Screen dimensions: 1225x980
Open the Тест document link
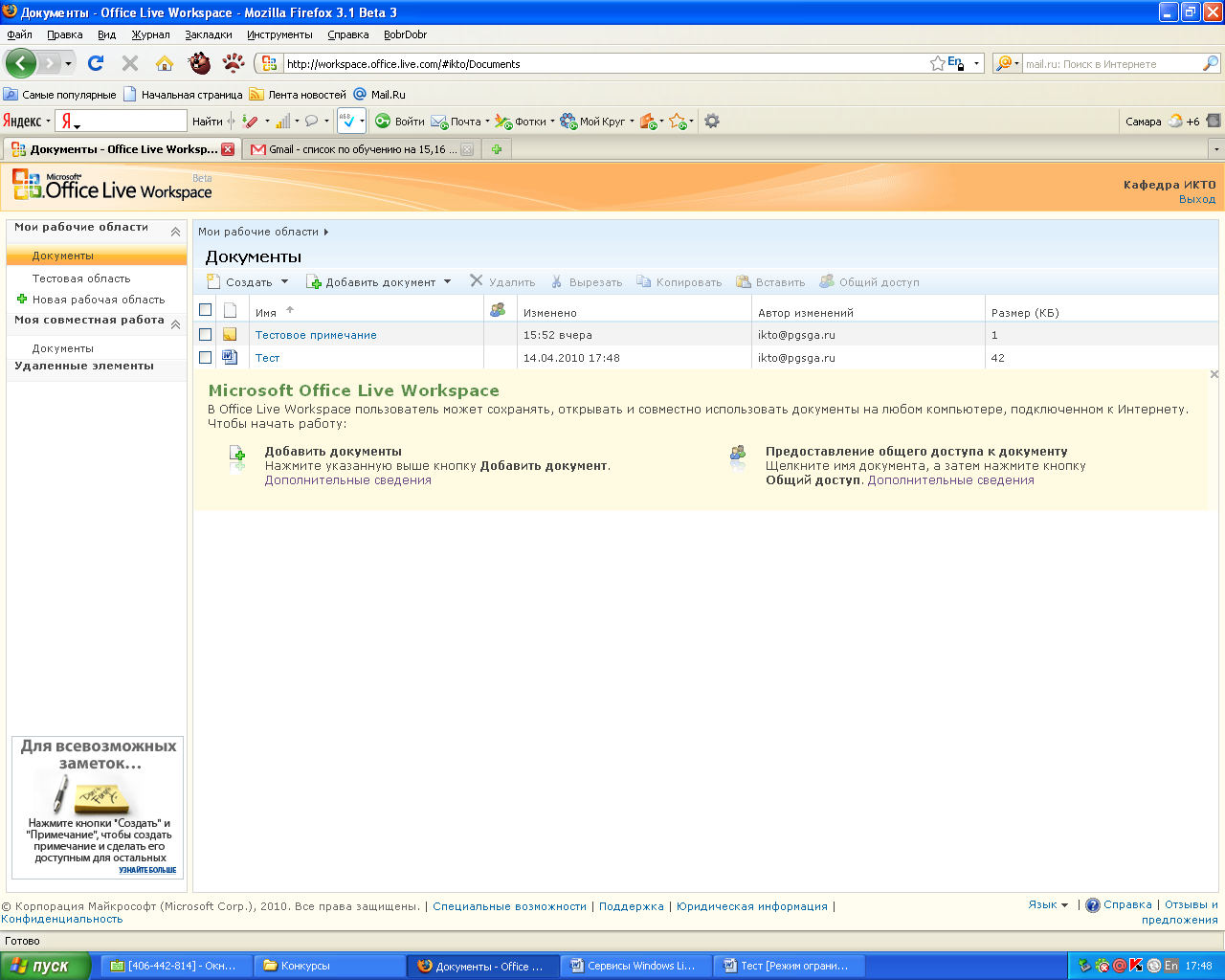point(267,358)
